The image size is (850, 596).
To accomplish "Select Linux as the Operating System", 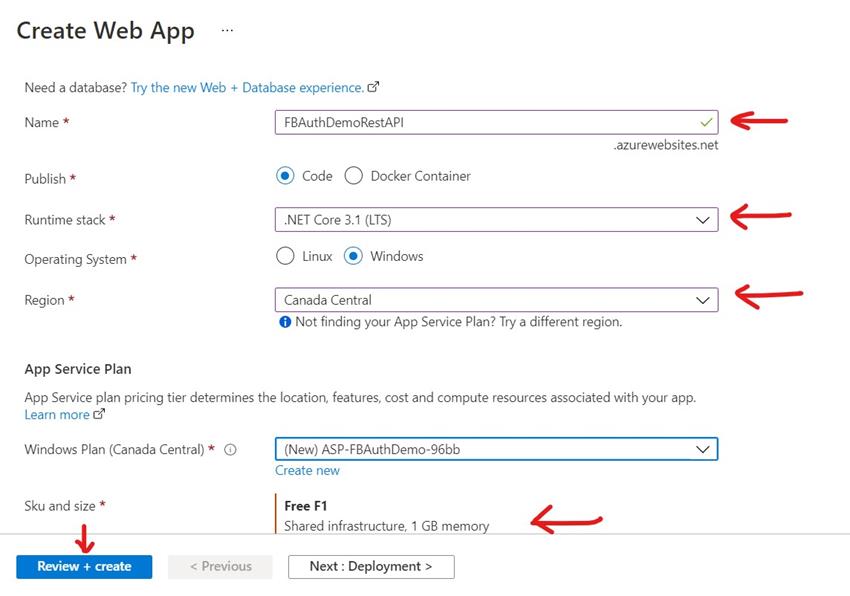I will click(285, 255).
